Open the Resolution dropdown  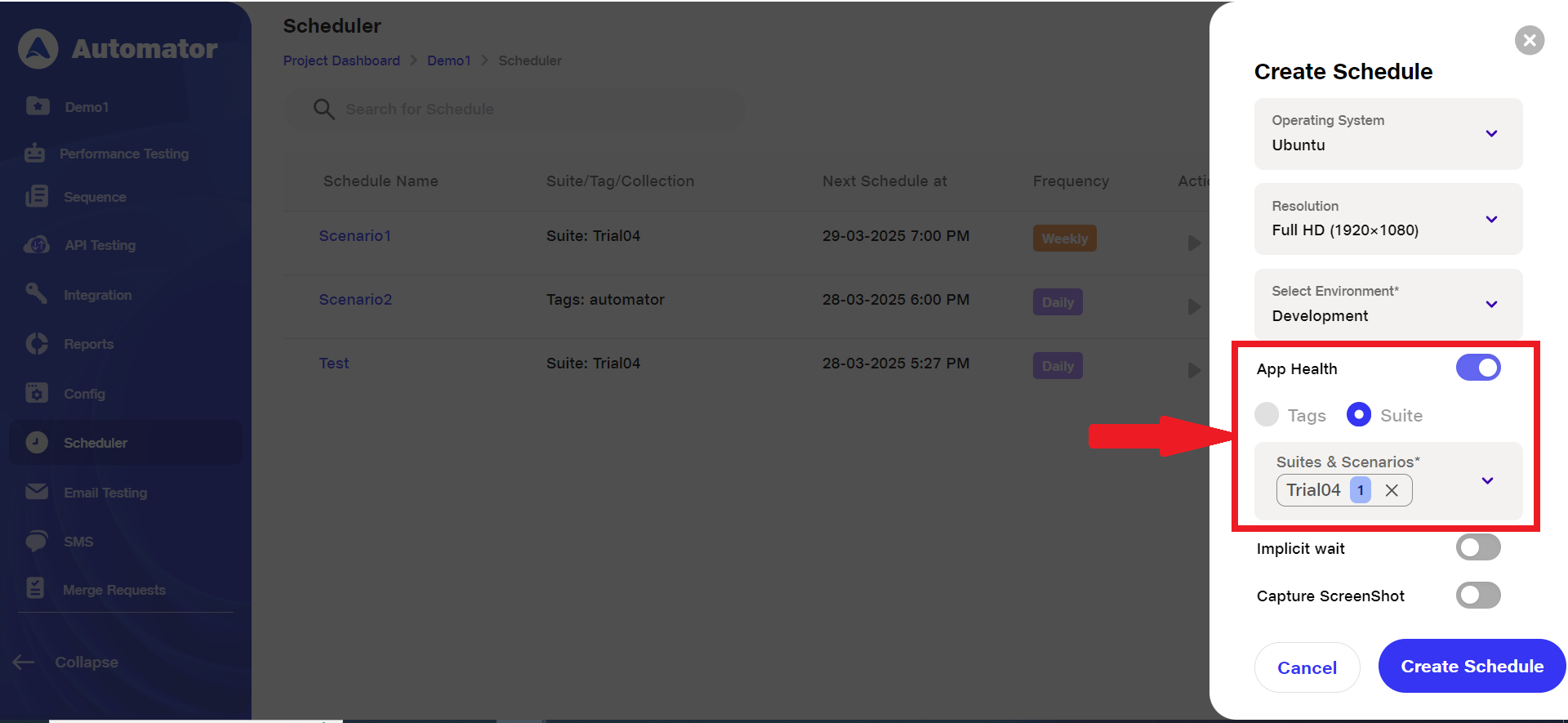[1388, 219]
